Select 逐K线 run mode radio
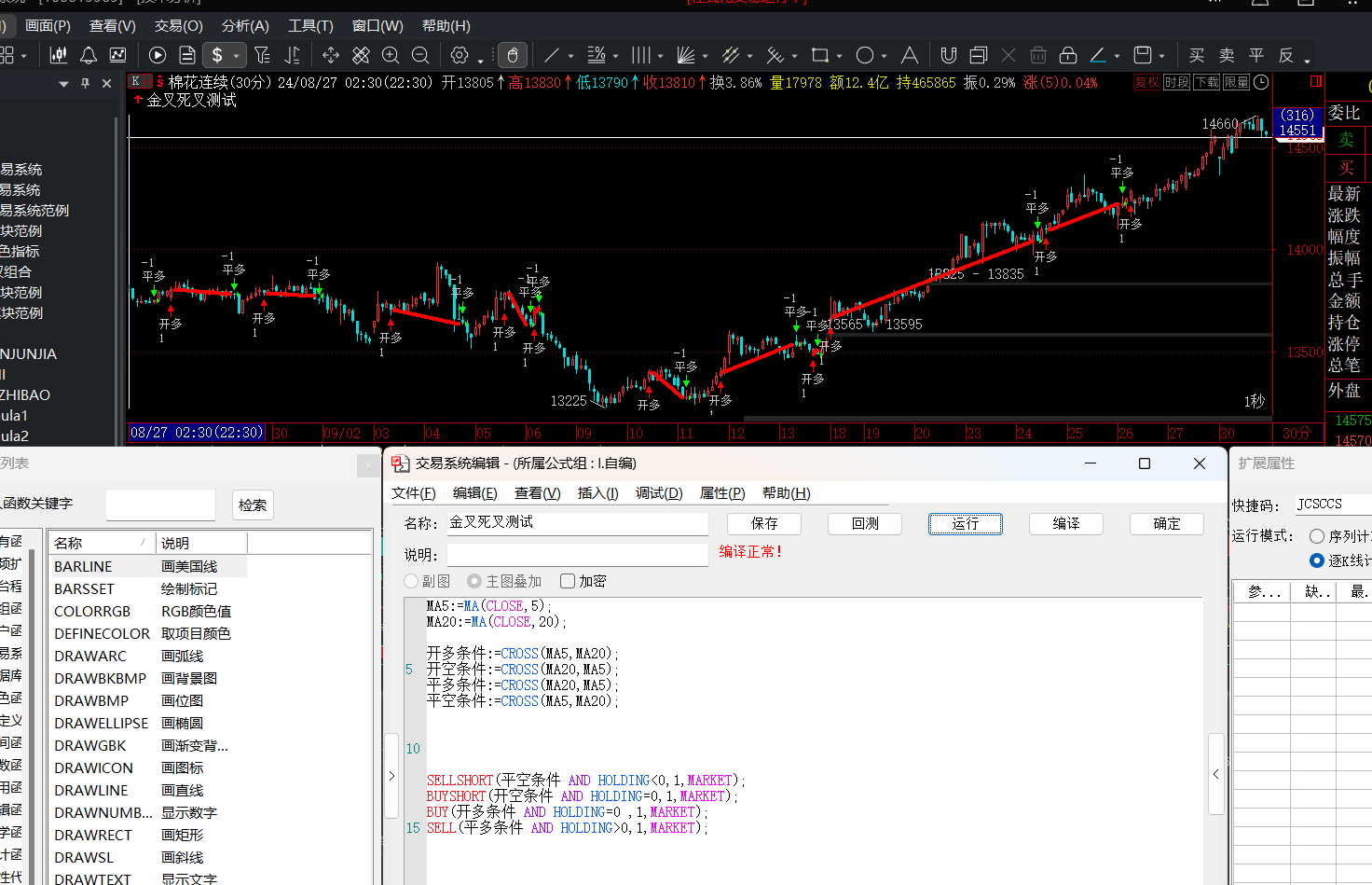Viewport: 1372px width, 885px height. [1317, 560]
